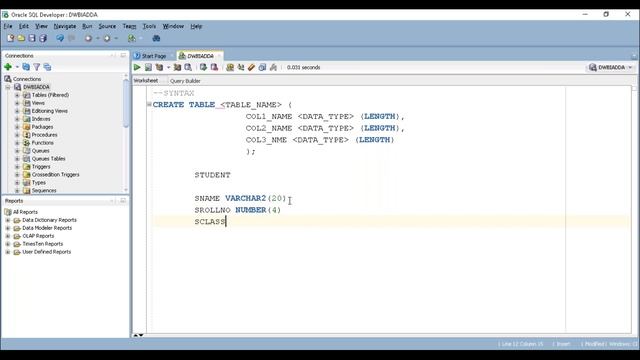Select the Indexes tree item
Screen dimensions: 640x360
41,119
